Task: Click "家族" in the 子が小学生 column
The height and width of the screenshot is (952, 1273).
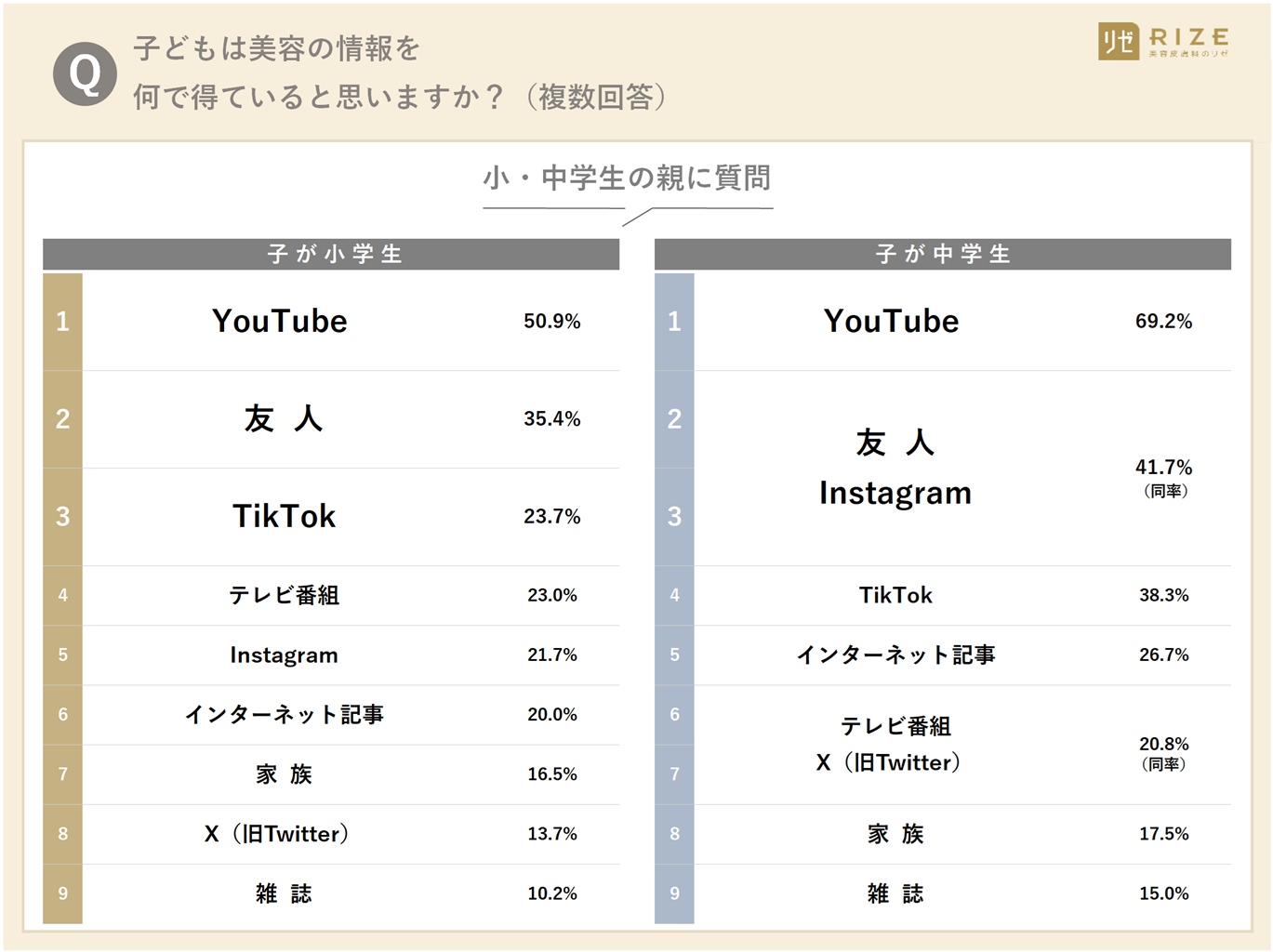Action: coord(284,774)
